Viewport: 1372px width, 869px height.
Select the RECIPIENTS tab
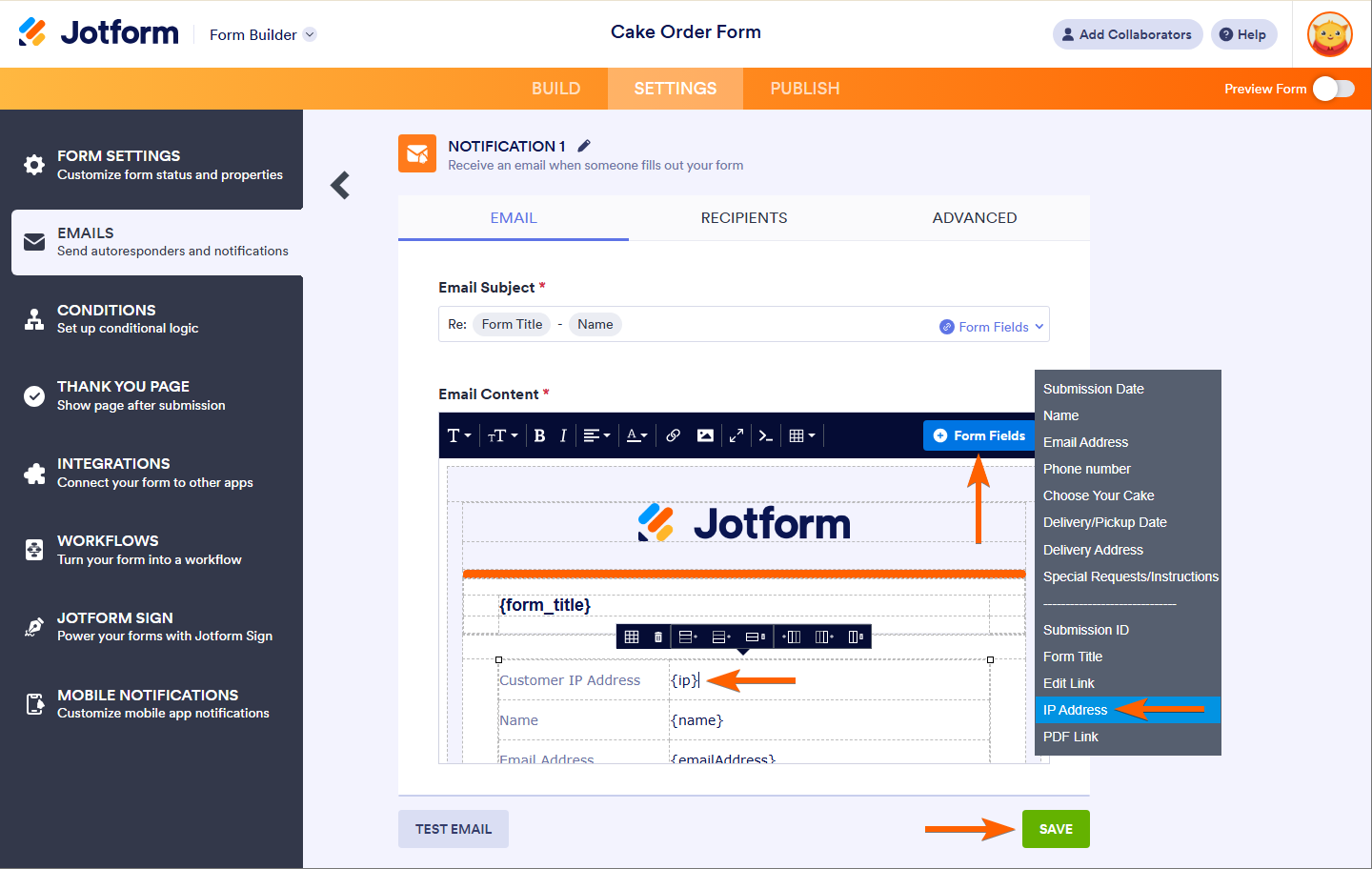744,218
